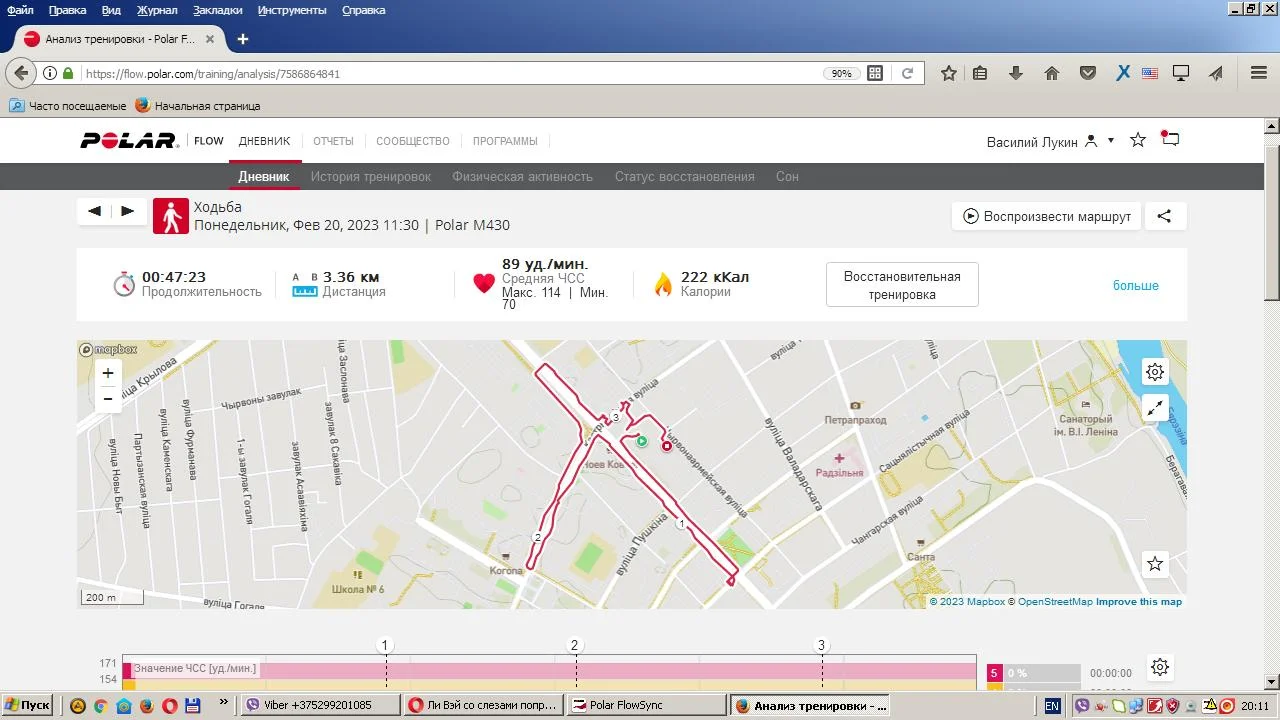This screenshot has height=720, width=1280.
Task: Go to the Сообщество section
Action: 413,141
